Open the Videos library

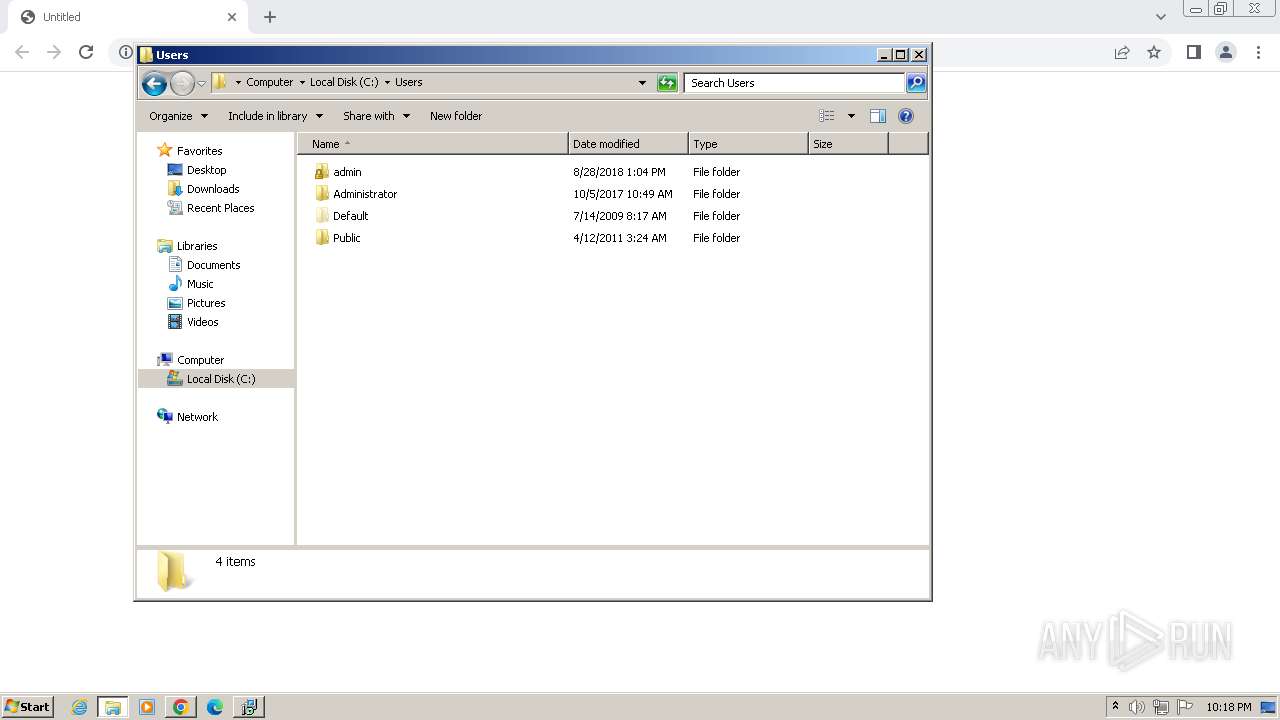coord(202,322)
